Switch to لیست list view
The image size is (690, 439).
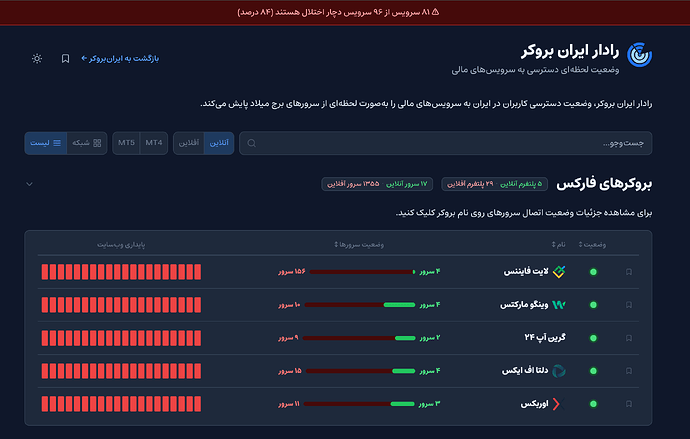coord(46,143)
